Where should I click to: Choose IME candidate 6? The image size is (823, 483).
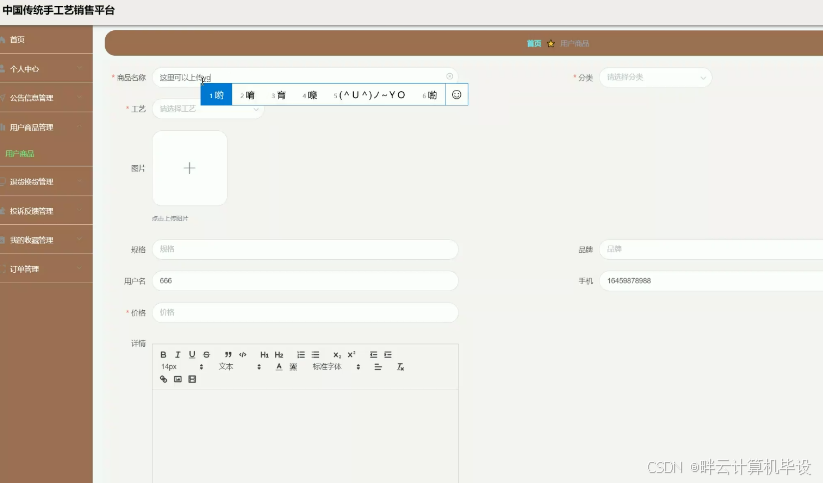click(x=429, y=95)
